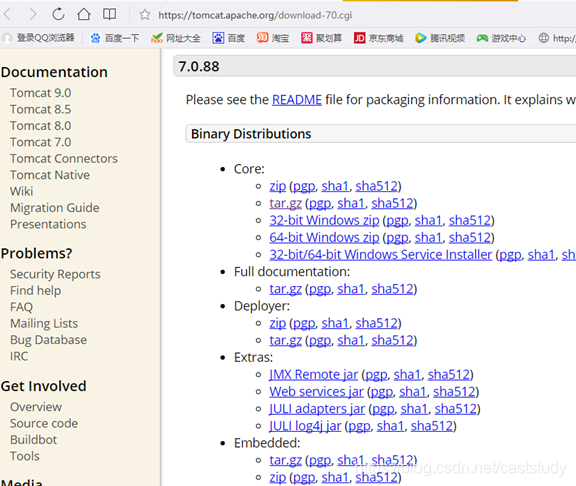Download JULI adapters jar

(x=317, y=409)
